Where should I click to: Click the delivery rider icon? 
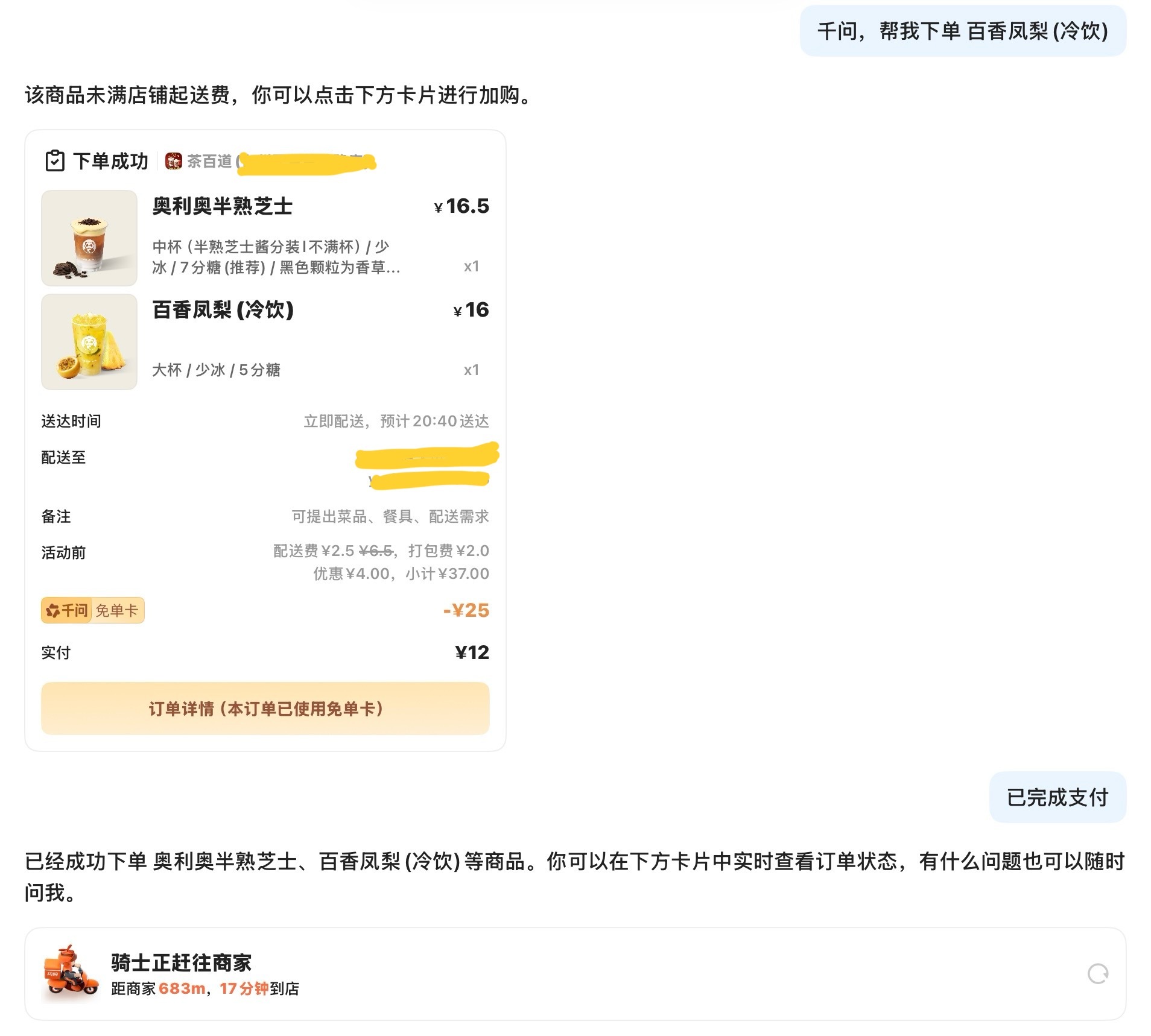click(68, 973)
